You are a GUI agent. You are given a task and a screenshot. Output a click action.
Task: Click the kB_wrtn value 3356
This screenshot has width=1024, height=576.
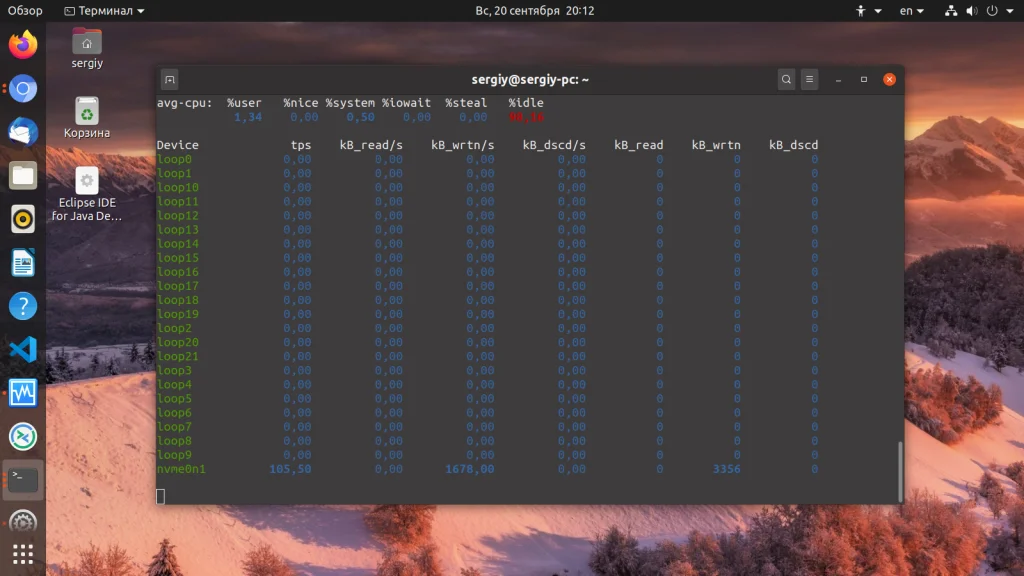point(726,469)
